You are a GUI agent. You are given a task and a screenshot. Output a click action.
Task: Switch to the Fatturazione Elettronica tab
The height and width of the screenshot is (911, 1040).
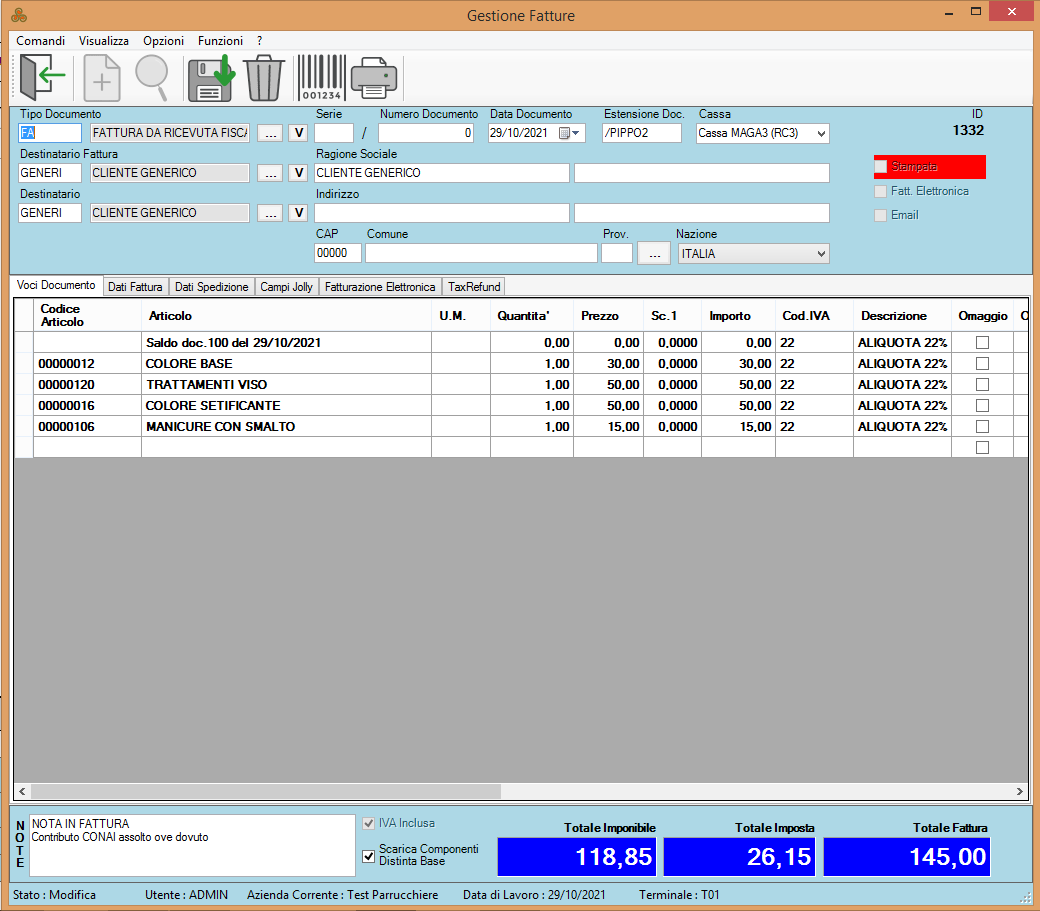coord(380,287)
